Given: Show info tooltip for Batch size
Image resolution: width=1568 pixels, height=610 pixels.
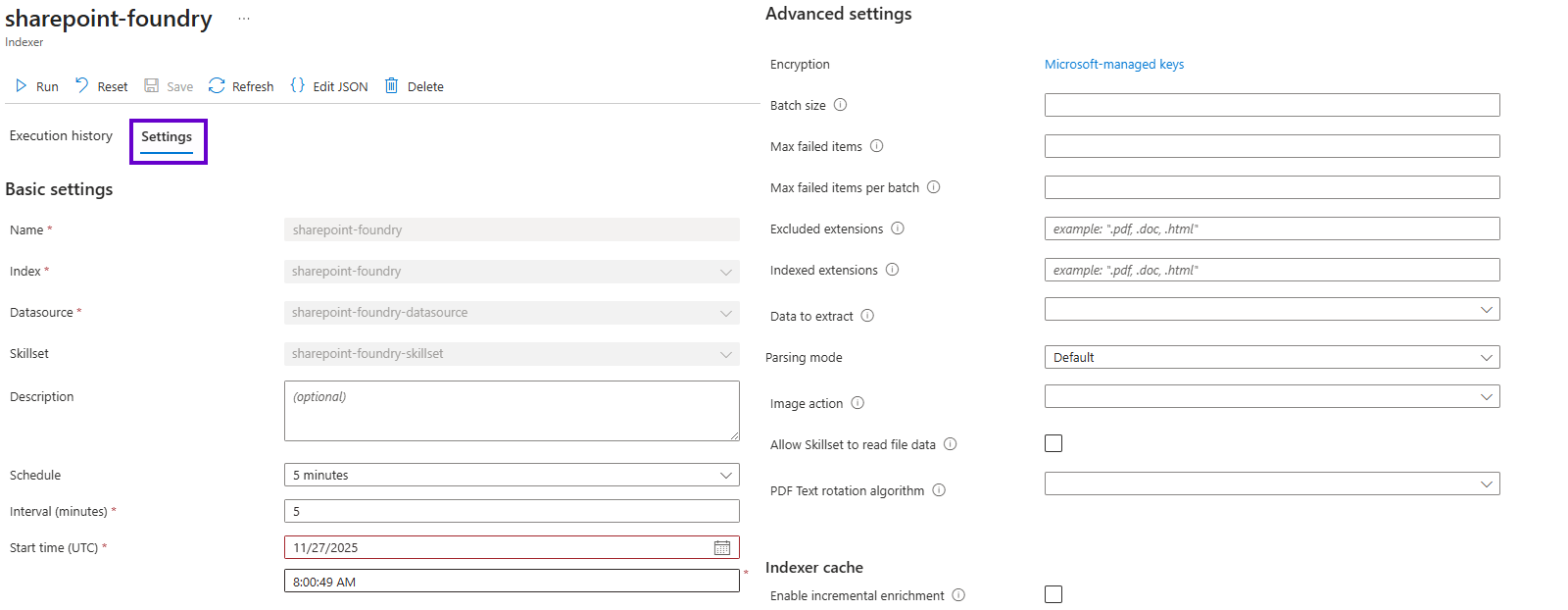Looking at the screenshot, I should click(840, 105).
